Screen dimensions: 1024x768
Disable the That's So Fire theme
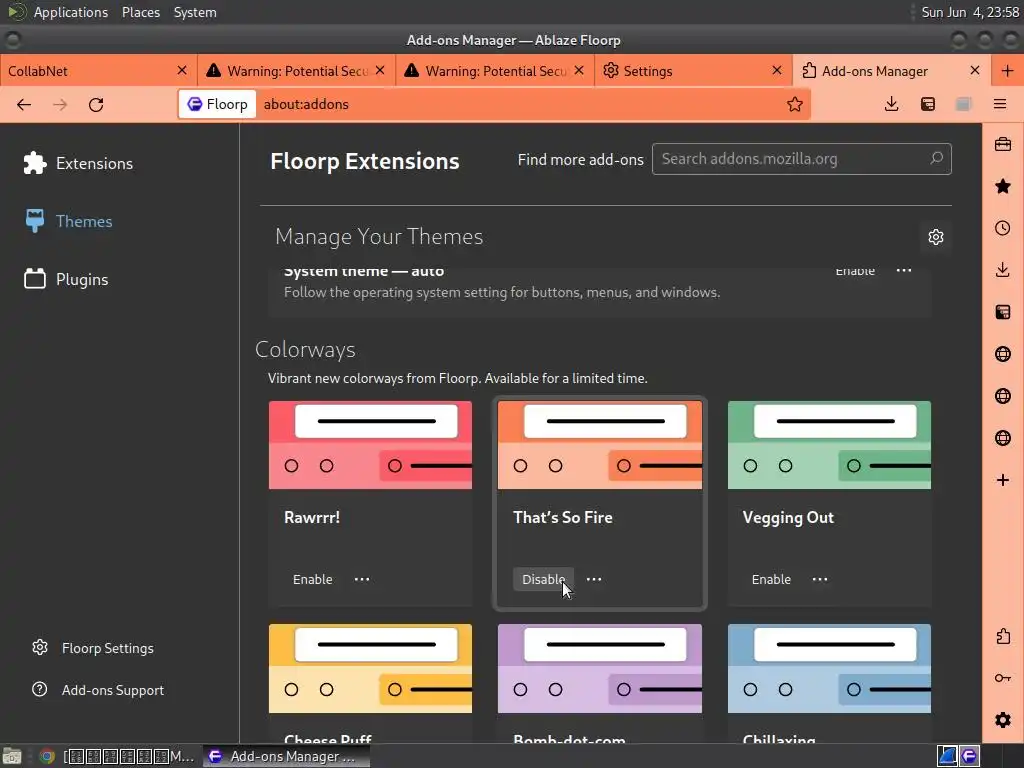tap(543, 579)
